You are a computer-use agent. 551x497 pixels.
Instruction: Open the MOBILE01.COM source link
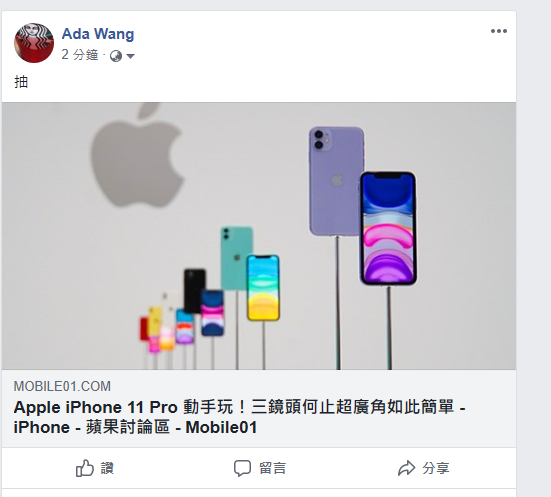click(x=62, y=386)
